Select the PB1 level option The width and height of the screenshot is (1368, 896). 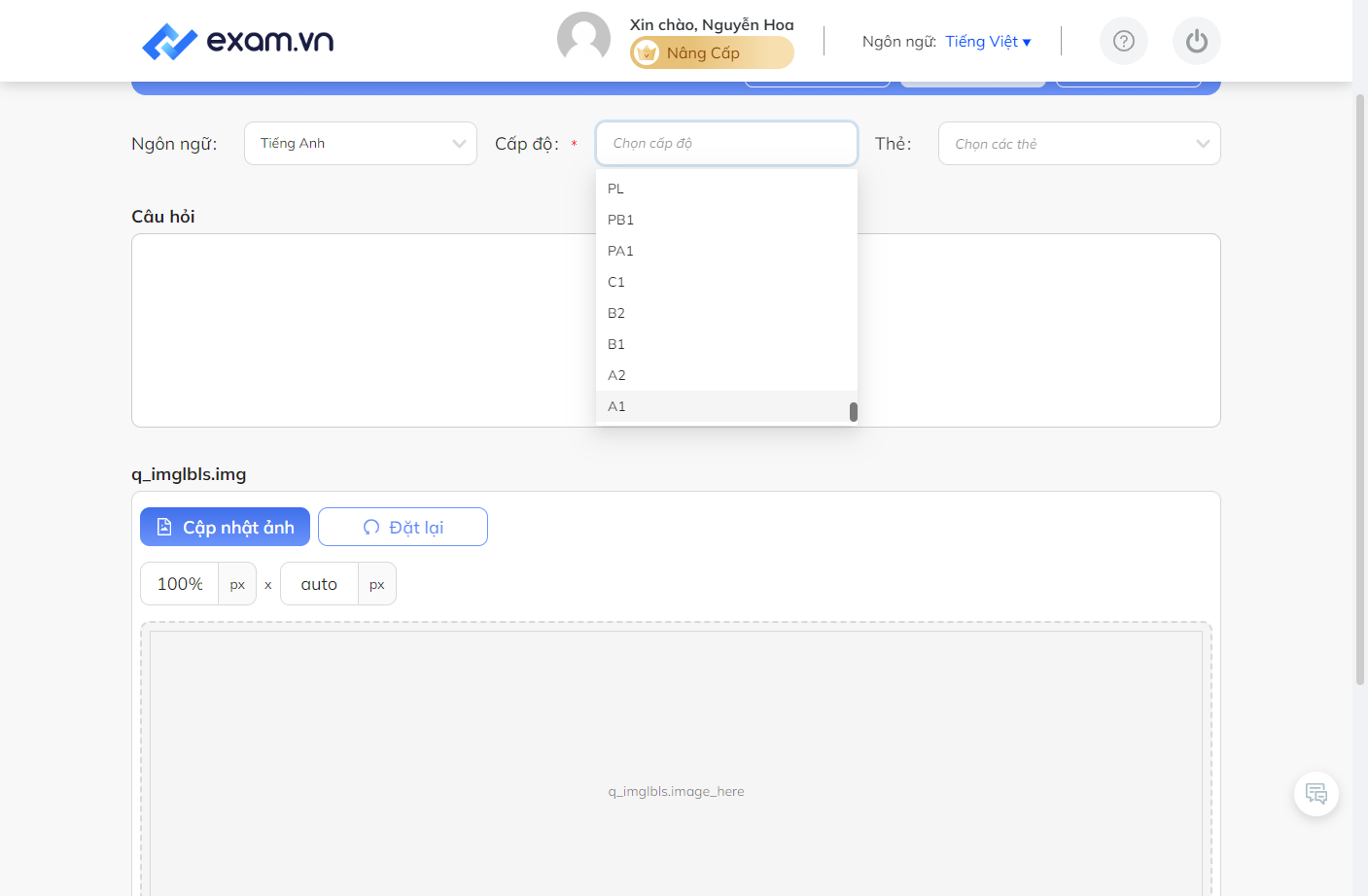(726, 220)
